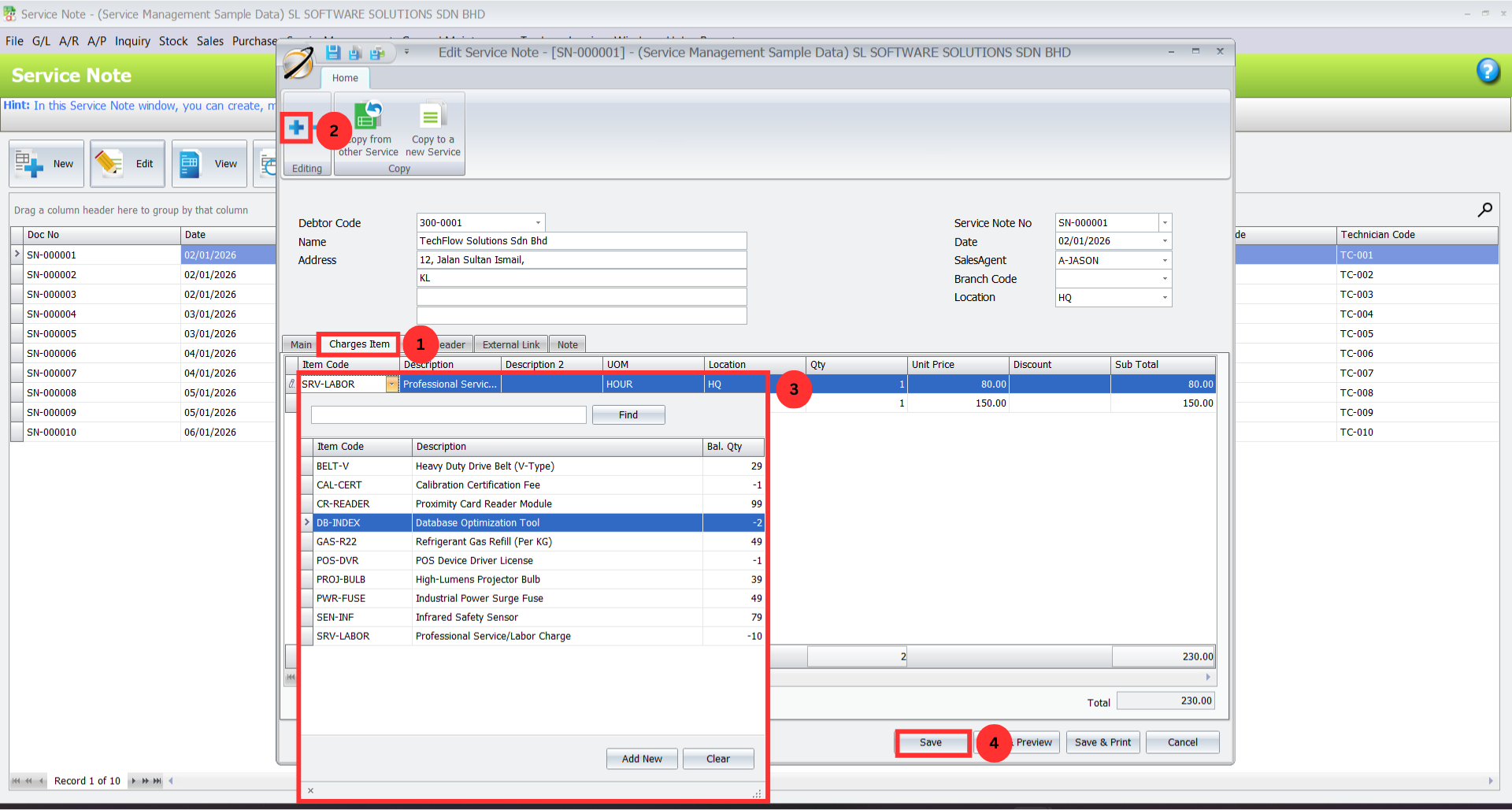Open the blue help question mark icon
Viewport: 1512px width, 810px height.
pyautogui.click(x=1487, y=71)
